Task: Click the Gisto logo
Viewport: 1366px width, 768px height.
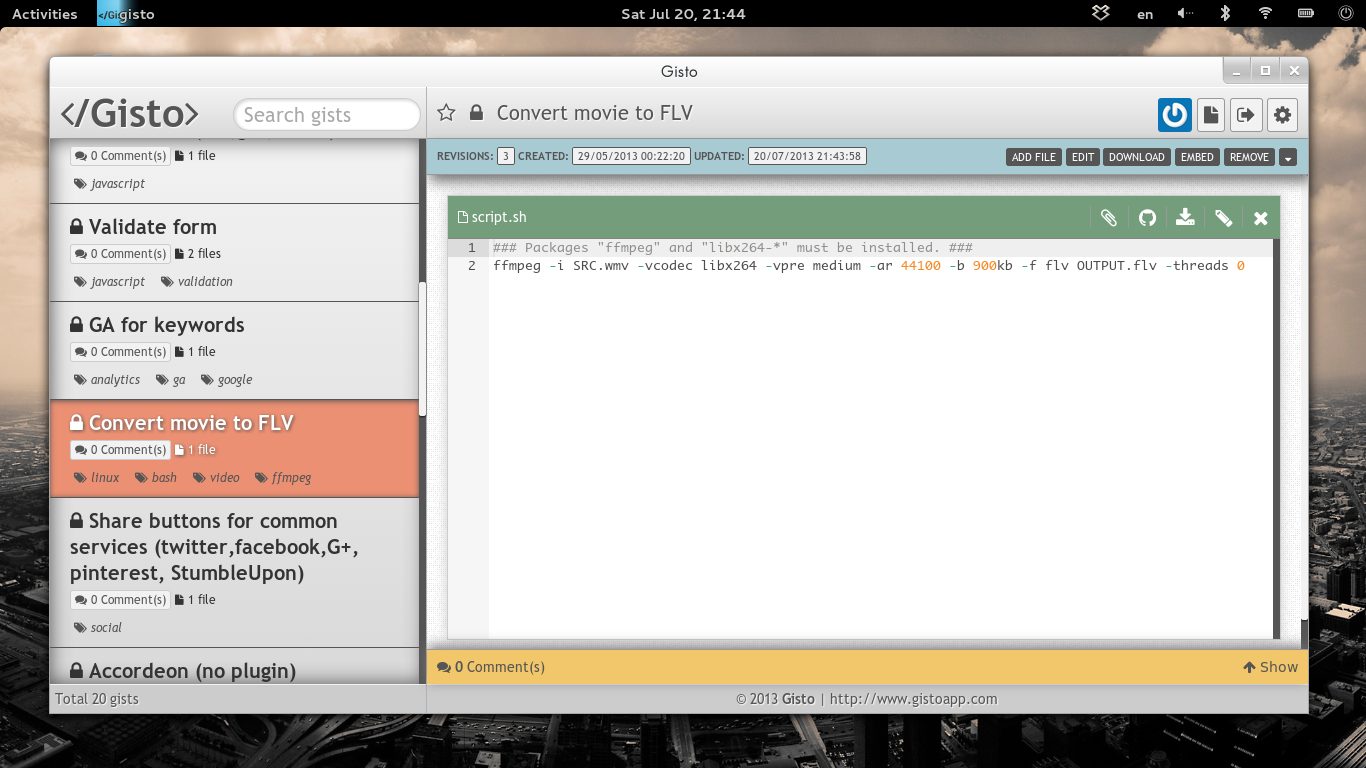Action: tap(130, 113)
